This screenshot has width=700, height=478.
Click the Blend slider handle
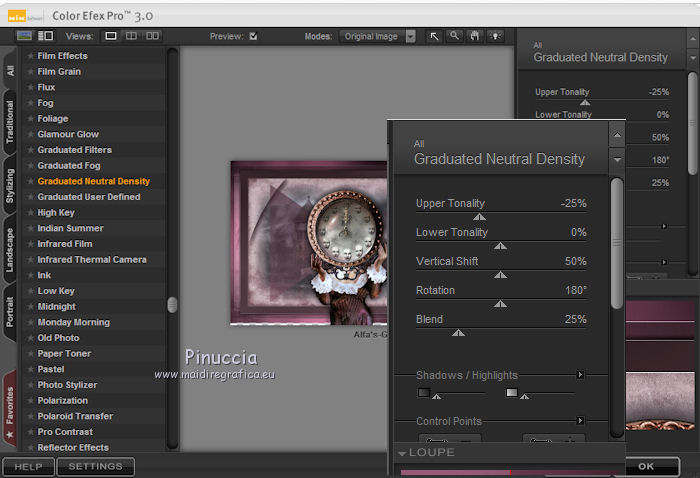click(x=458, y=332)
